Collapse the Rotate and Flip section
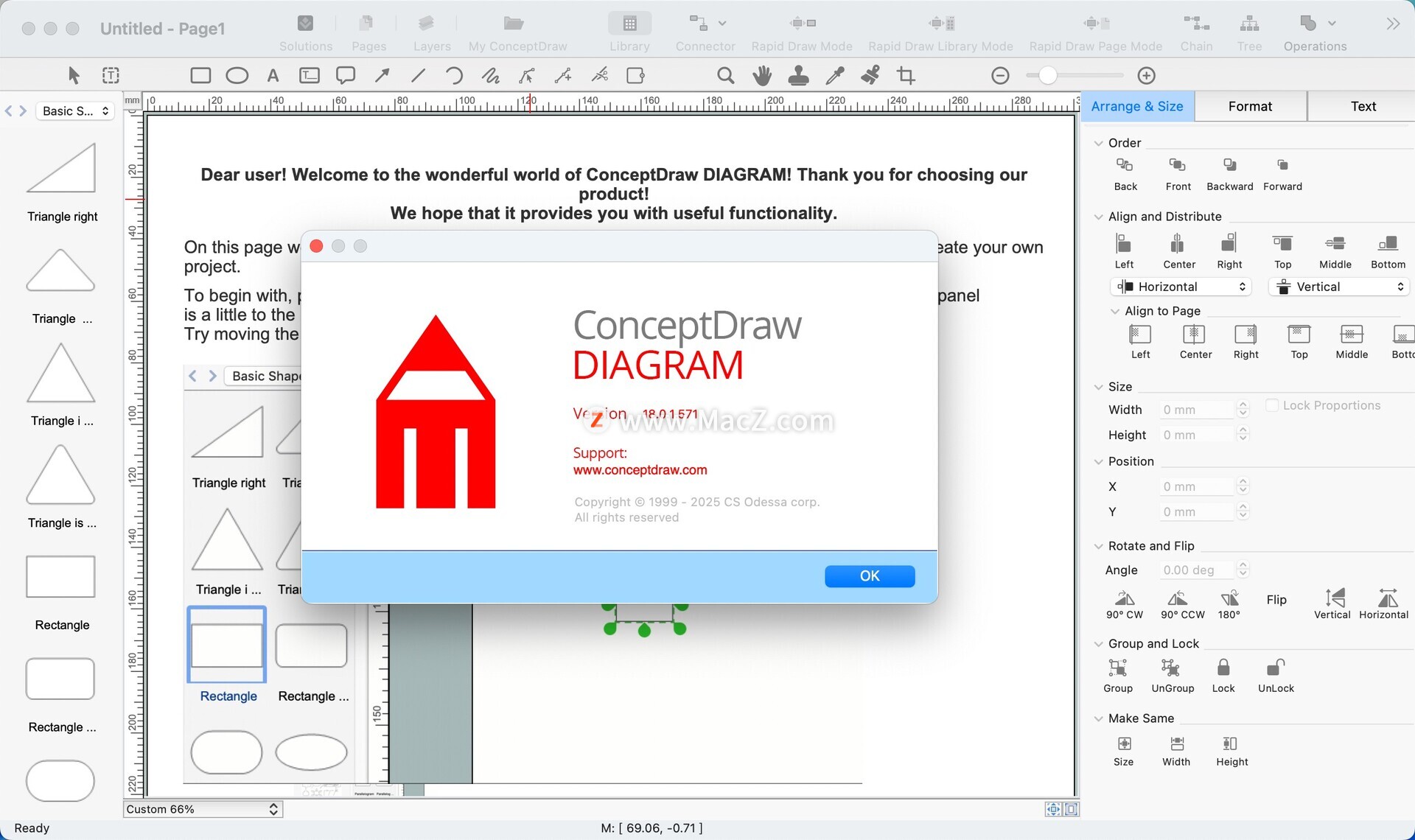Image resolution: width=1415 pixels, height=840 pixels. coord(1098,546)
